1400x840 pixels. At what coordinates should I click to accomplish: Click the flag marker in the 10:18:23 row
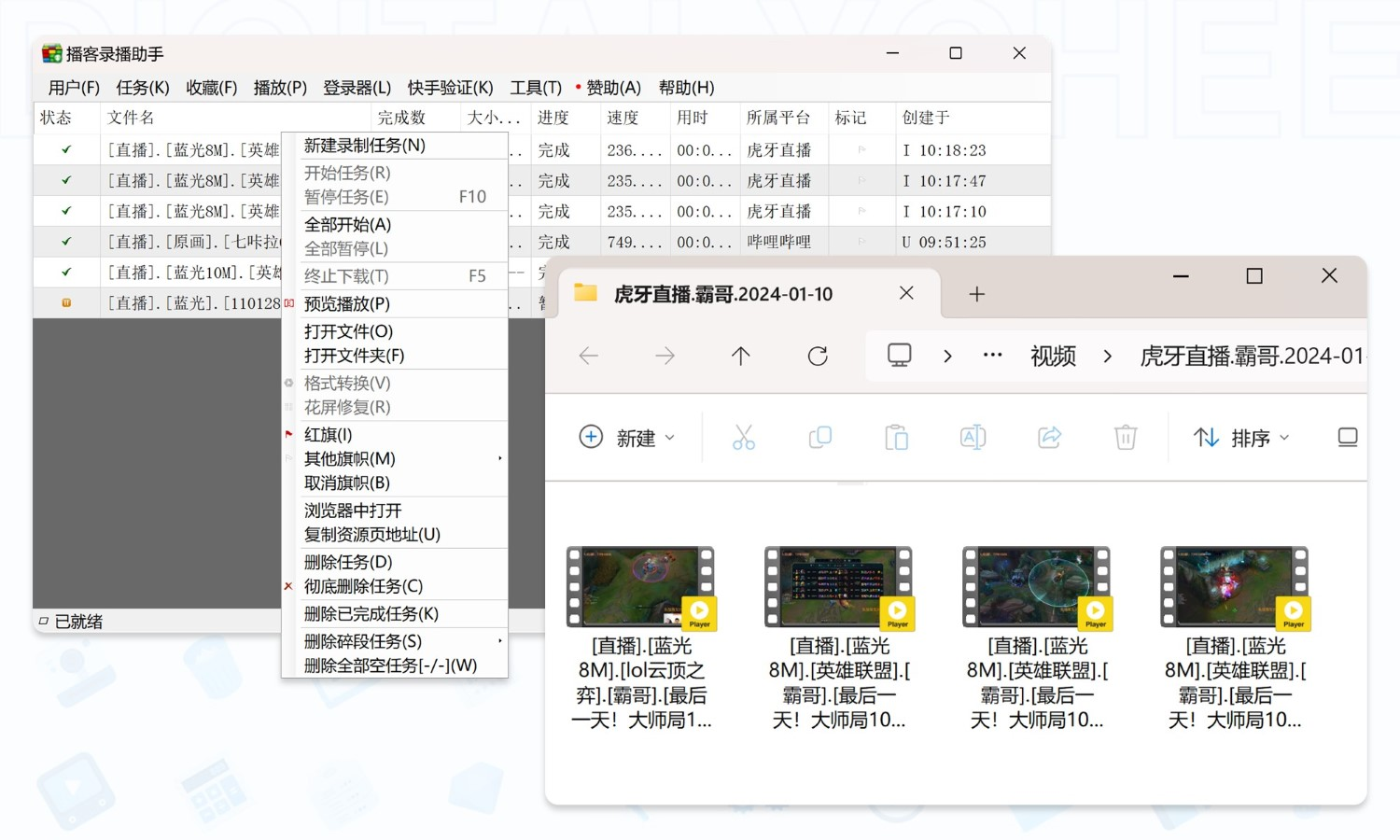(x=861, y=150)
